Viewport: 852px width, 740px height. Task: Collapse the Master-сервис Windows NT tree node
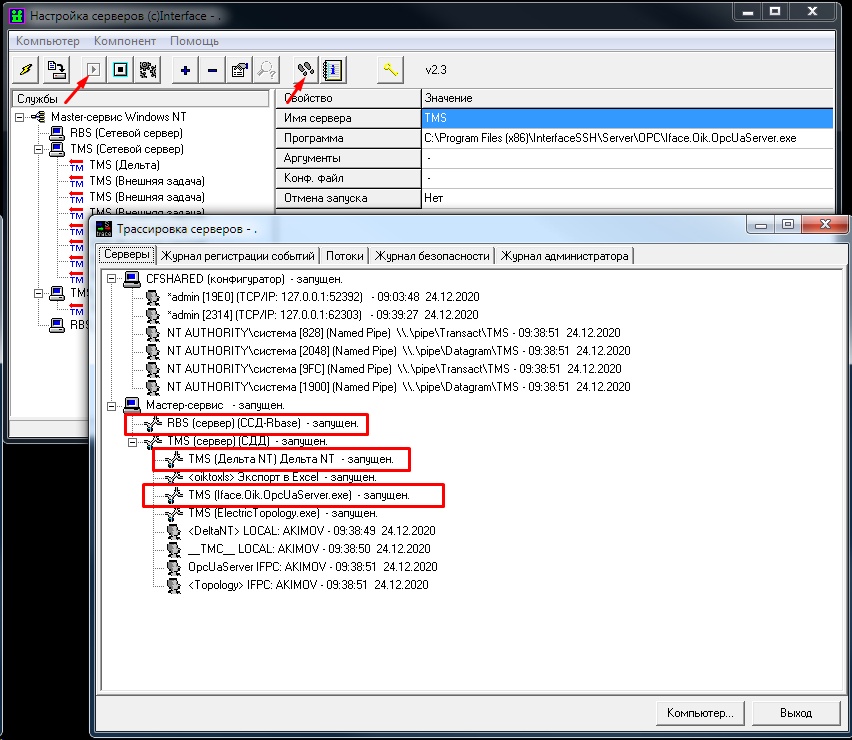tap(21, 117)
